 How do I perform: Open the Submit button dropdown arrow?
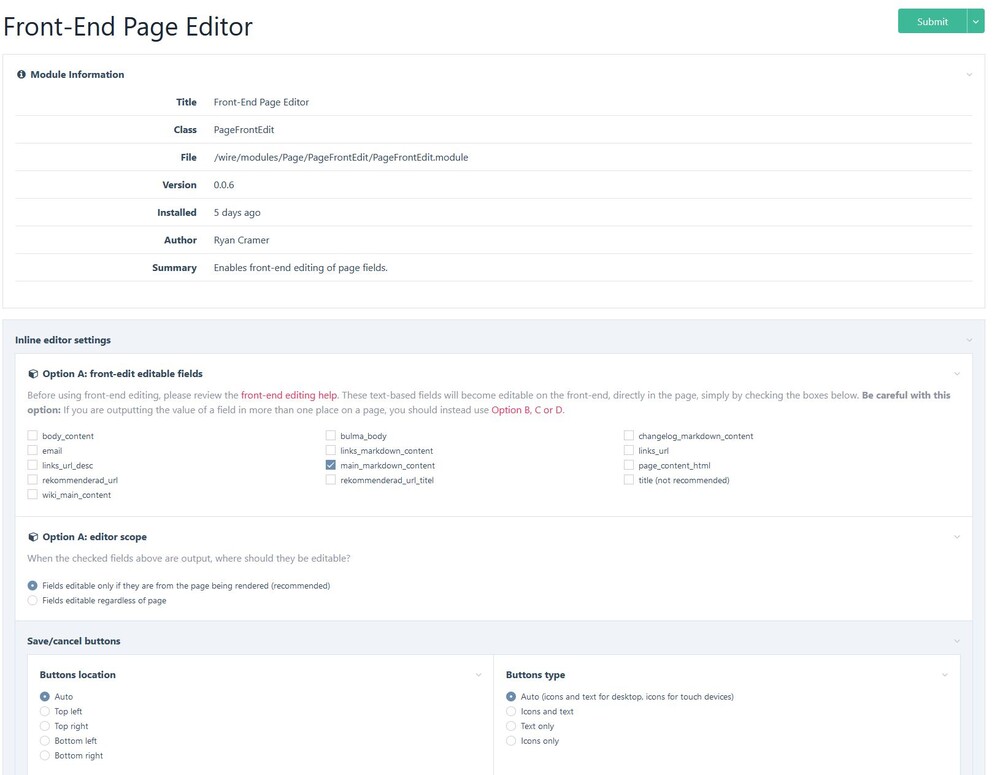pos(976,21)
